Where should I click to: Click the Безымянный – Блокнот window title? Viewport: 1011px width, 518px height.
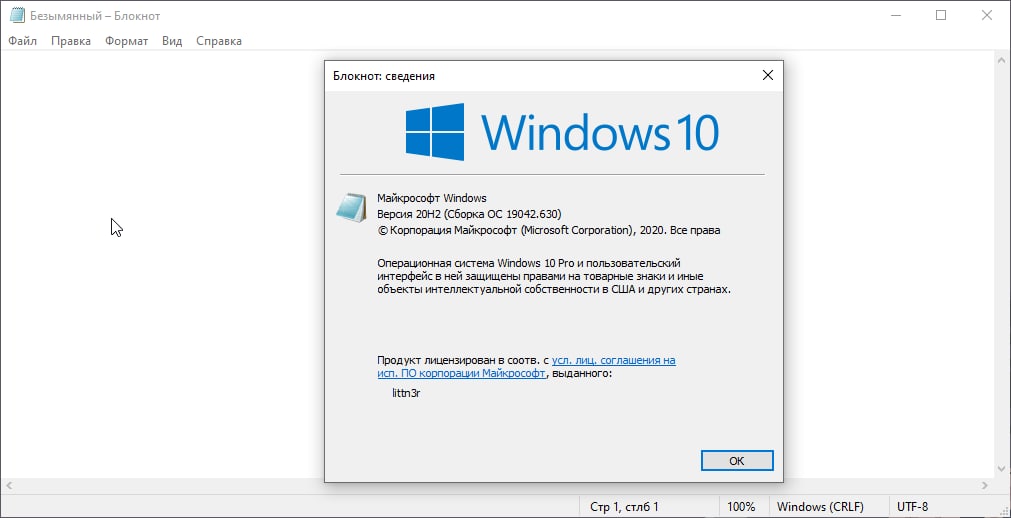pyautogui.click(x=95, y=16)
